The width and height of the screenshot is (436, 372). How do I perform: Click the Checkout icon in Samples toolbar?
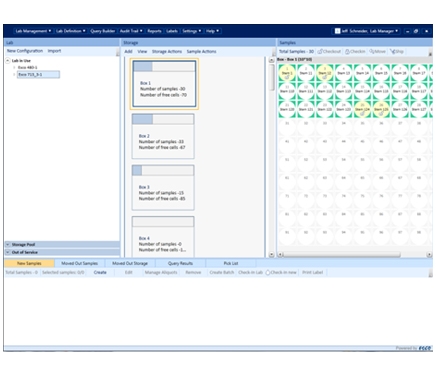320,51
